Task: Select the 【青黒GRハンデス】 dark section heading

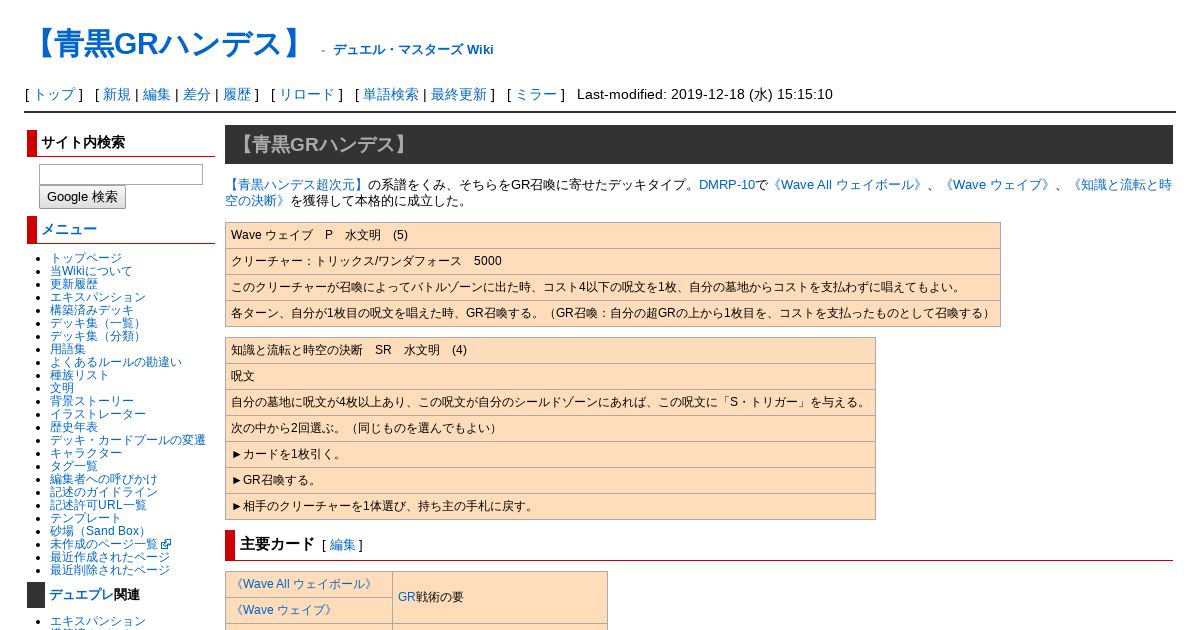Action: 699,144
